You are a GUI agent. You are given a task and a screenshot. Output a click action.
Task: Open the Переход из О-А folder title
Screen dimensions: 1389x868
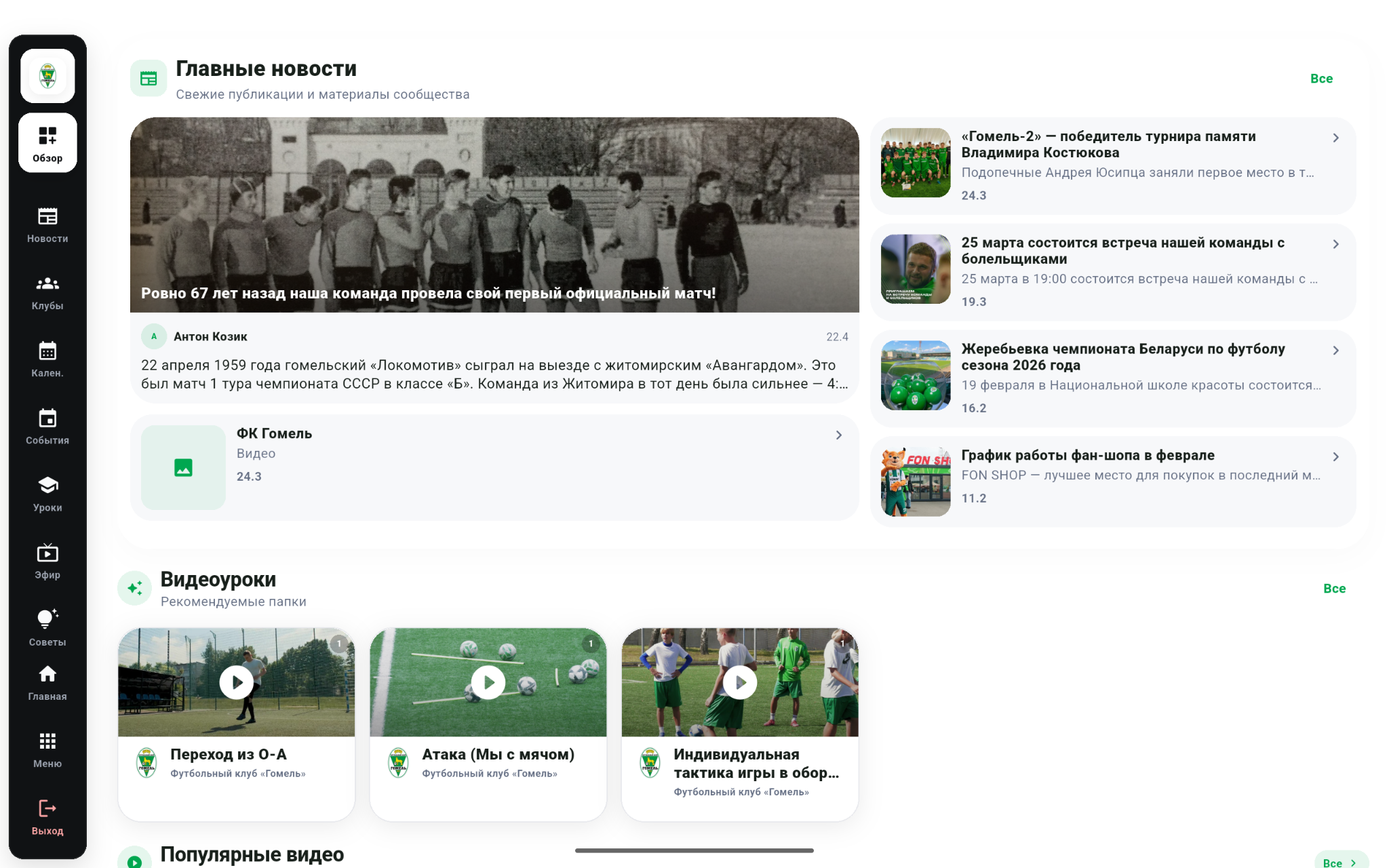click(229, 755)
